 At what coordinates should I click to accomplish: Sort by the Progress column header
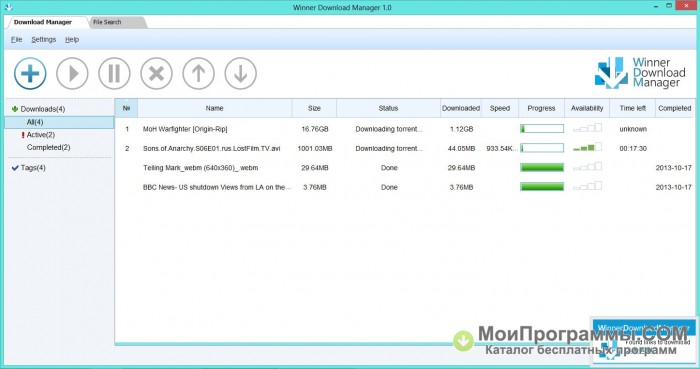click(541, 108)
